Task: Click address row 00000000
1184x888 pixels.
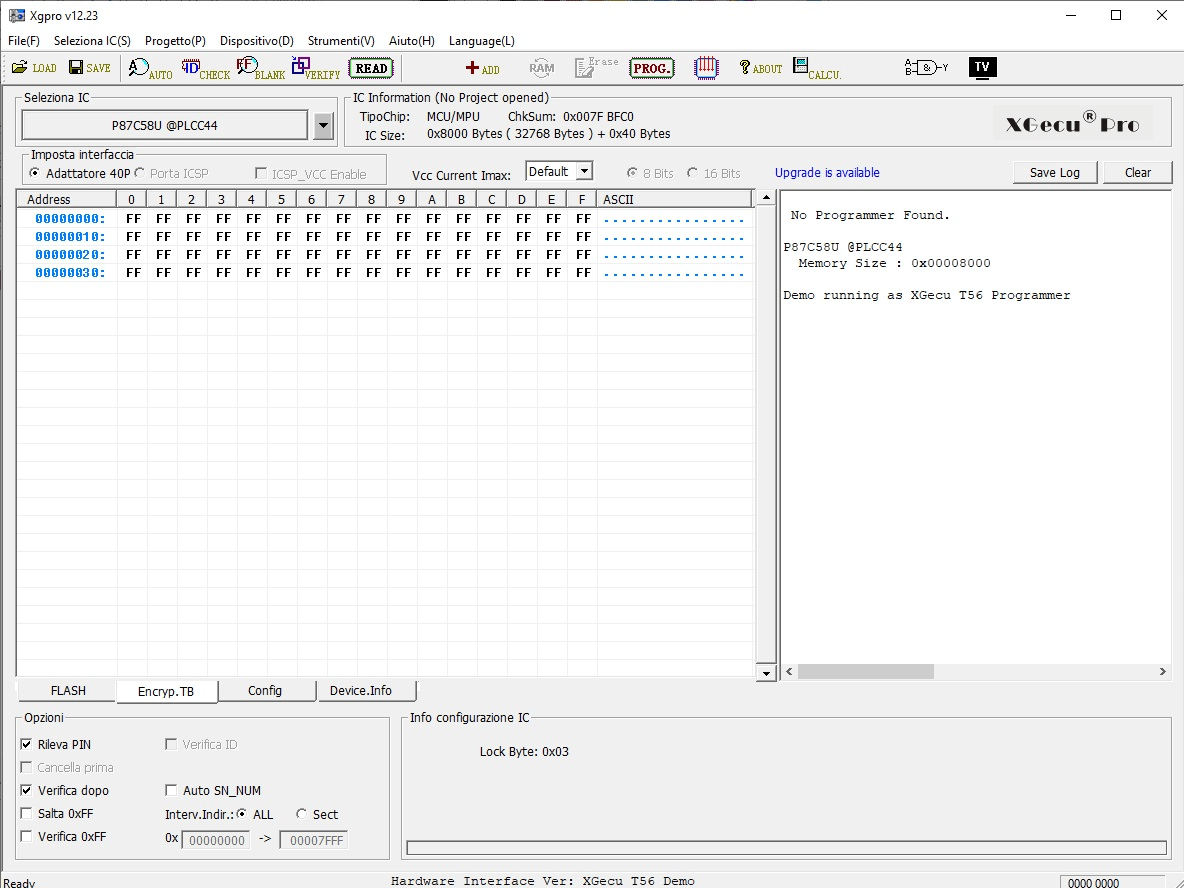Action: tap(385, 219)
